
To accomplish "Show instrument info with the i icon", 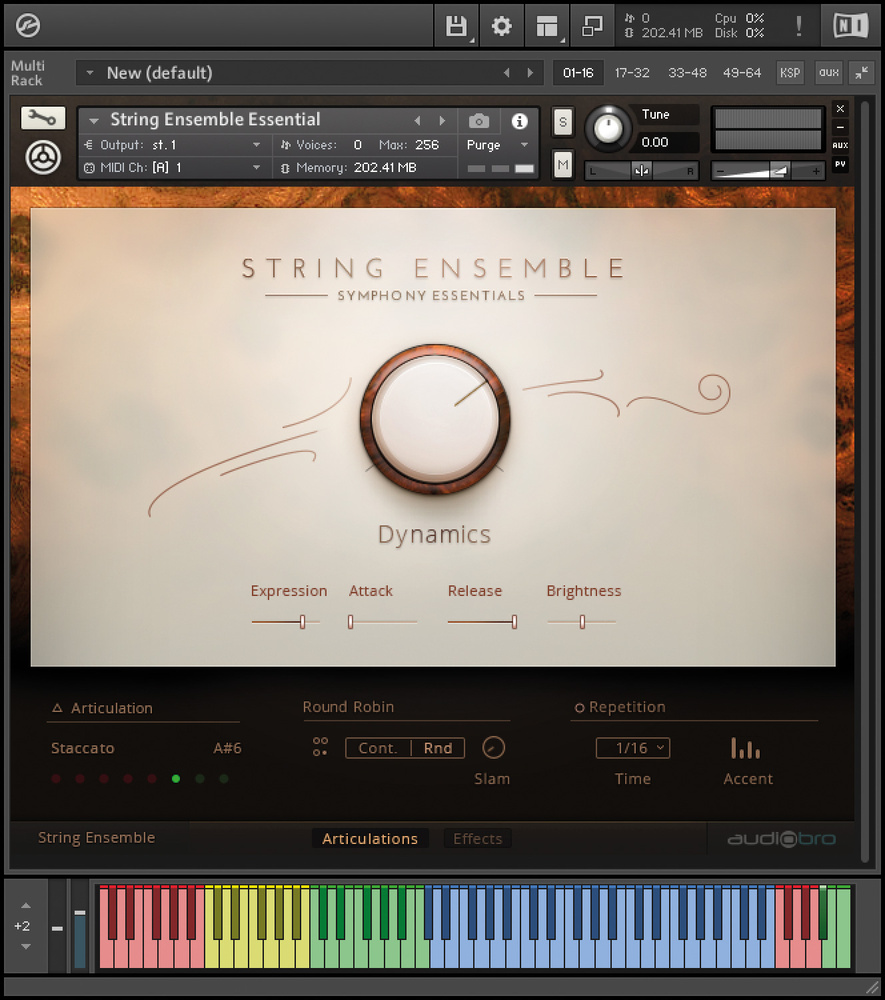I will pos(519,121).
